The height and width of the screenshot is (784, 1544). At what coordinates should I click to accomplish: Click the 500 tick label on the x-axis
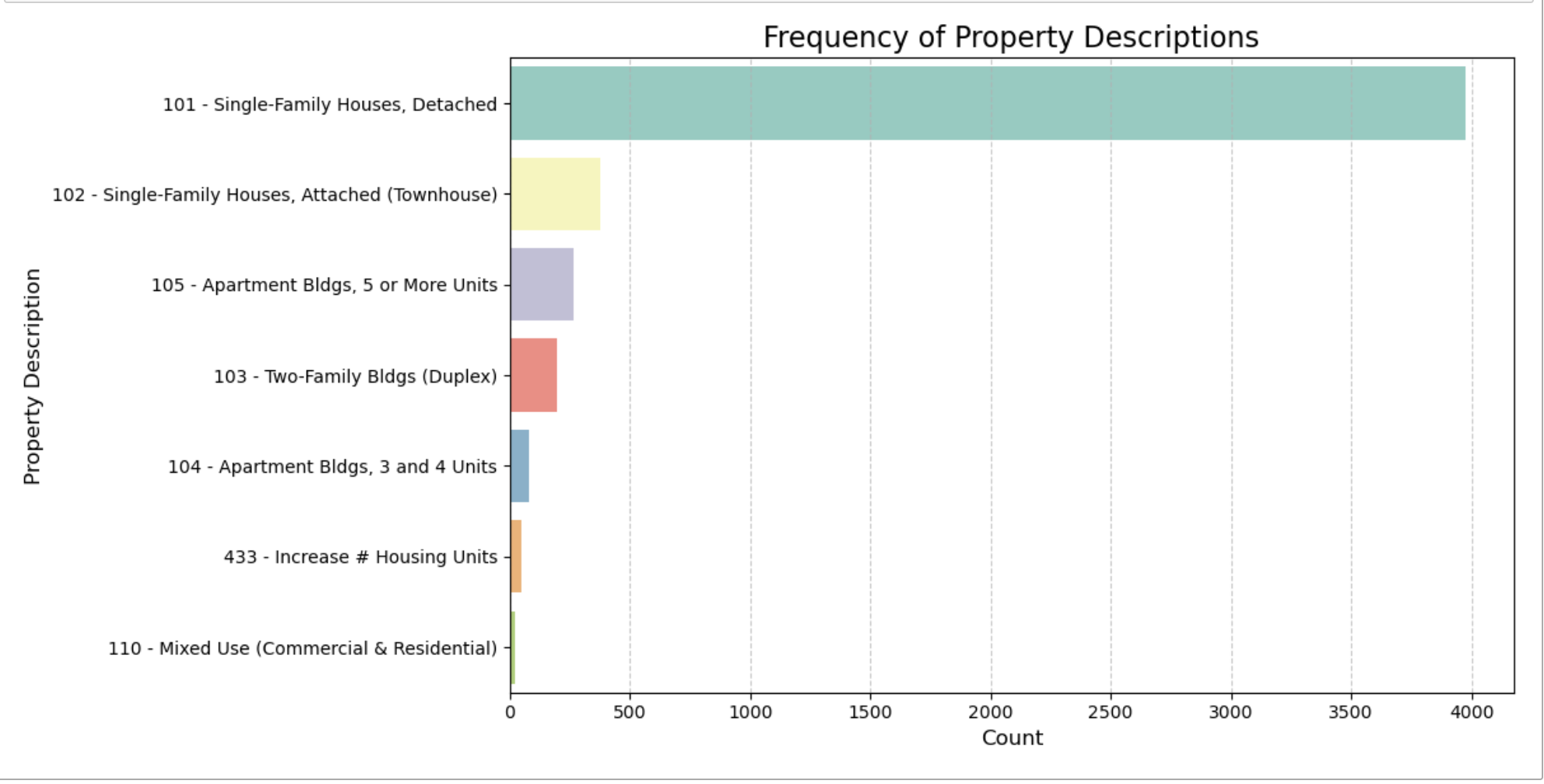[x=629, y=712]
